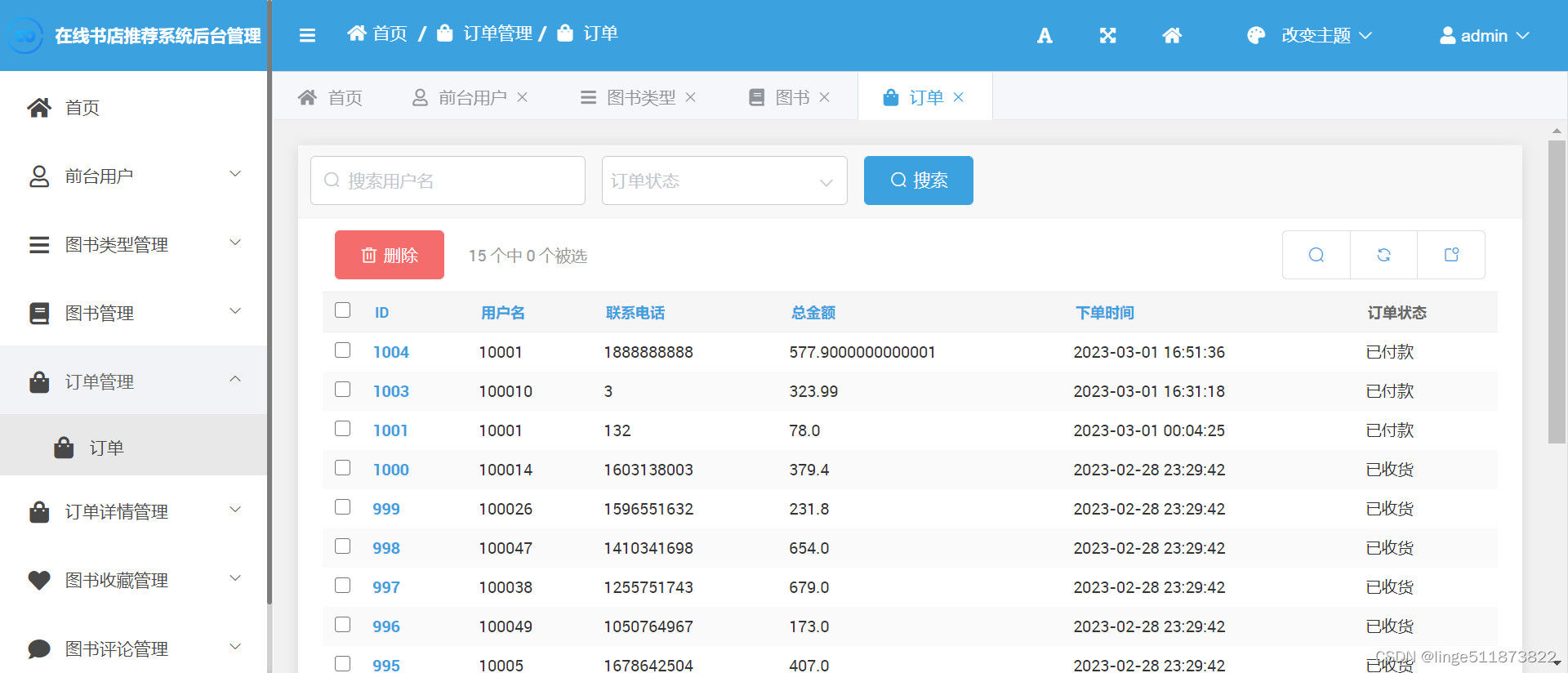
Task: Close the 前台用户 tab
Action: point(523,97)
